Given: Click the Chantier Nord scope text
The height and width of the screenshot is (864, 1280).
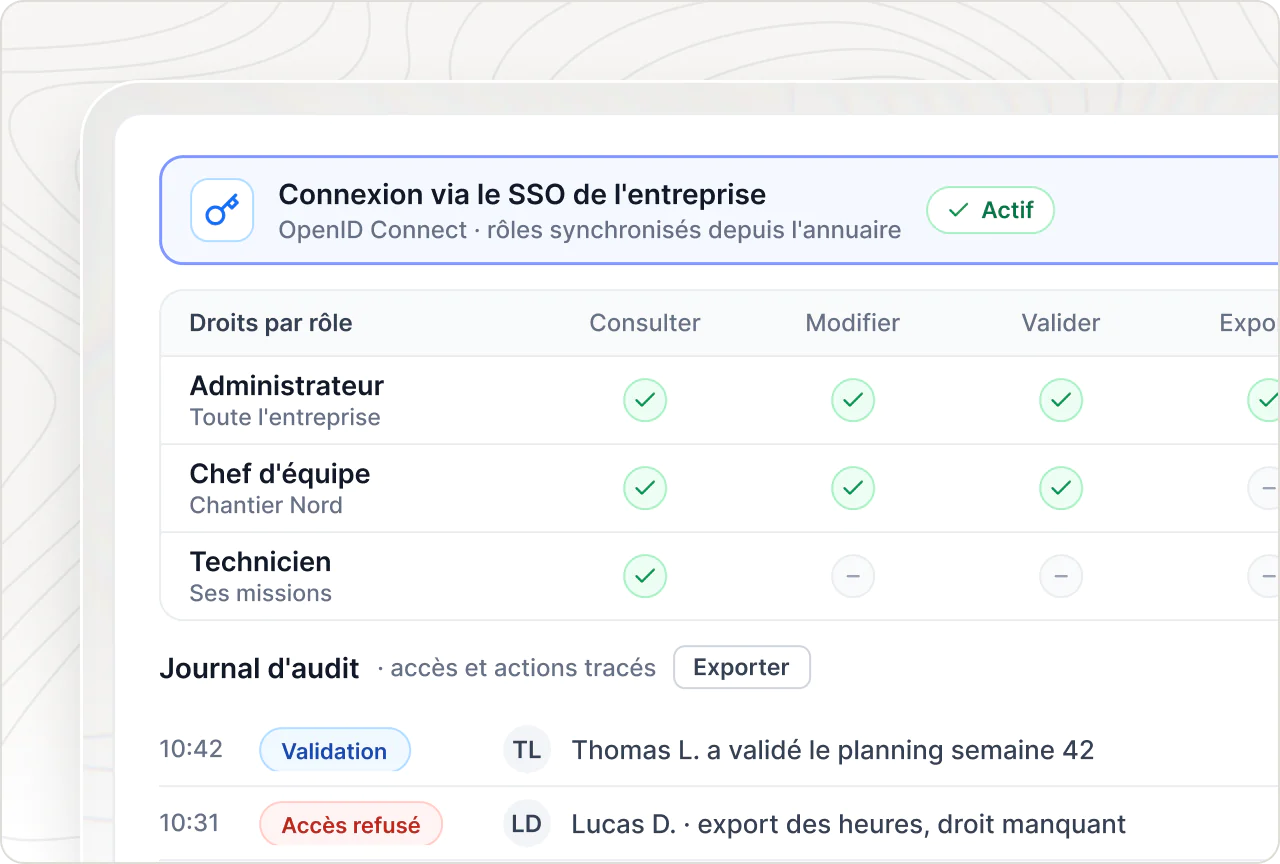Looking at the screenshot, I should pyautogui.click(x=266, y=505).
